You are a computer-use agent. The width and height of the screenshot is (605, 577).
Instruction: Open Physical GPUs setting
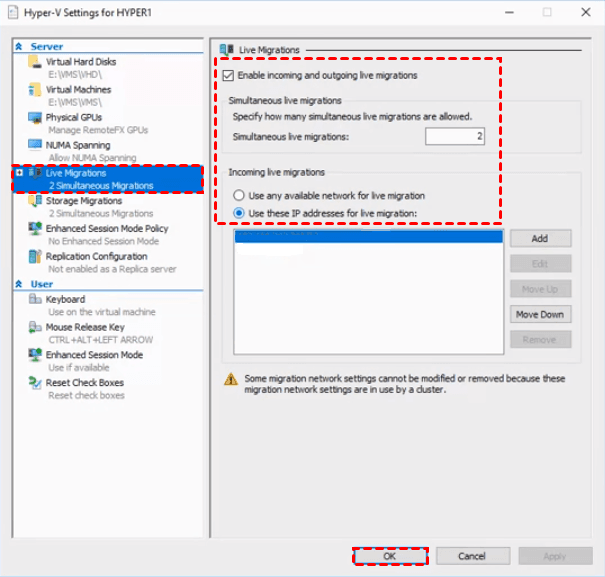74,117
